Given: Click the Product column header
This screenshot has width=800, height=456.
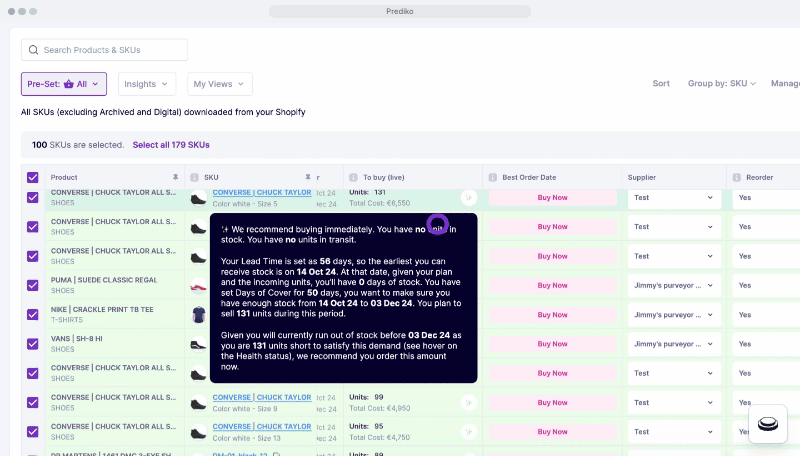Looking at the screenshot, I should [x=114, y=177].
